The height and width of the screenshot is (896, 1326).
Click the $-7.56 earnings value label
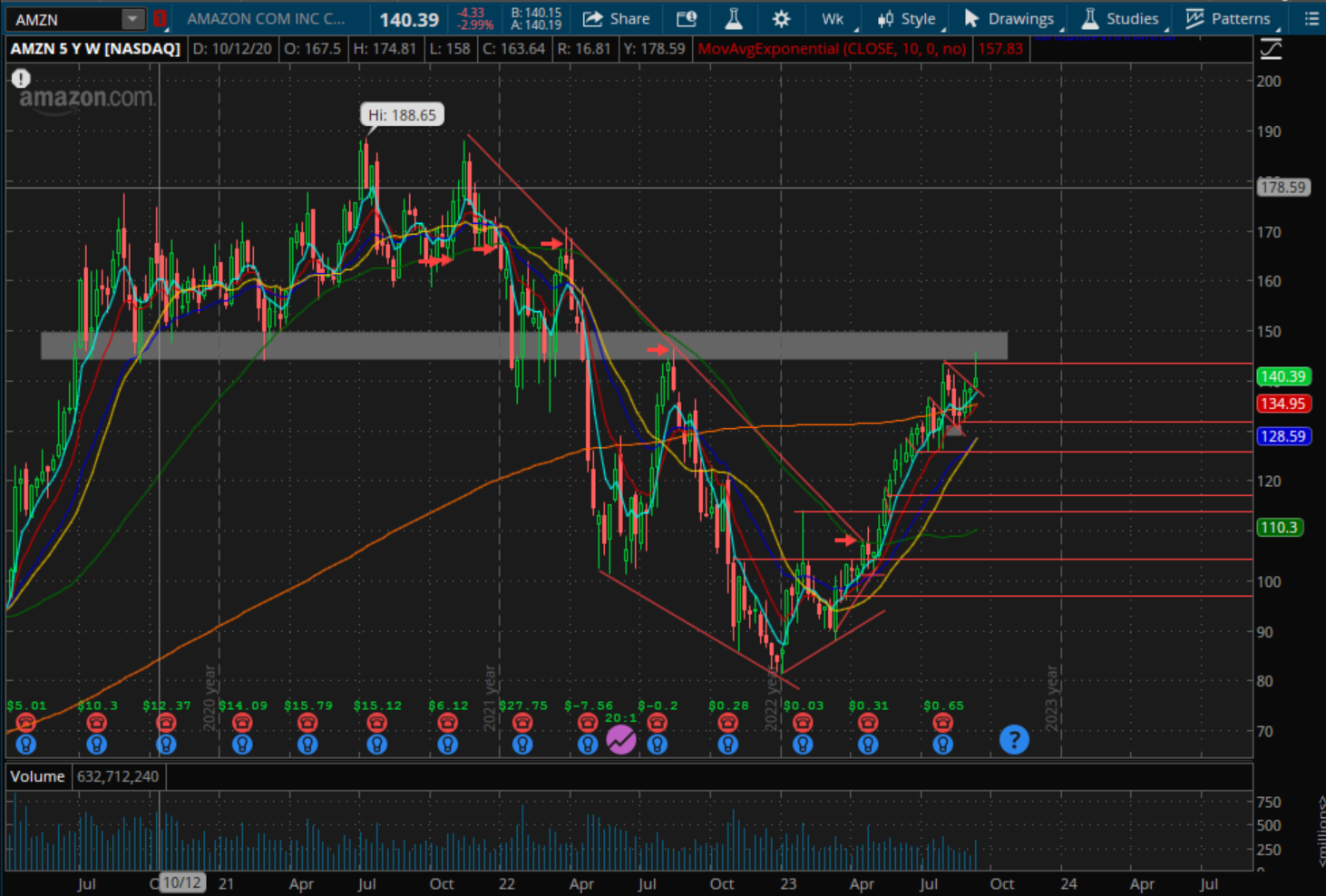tap(589, 705)
